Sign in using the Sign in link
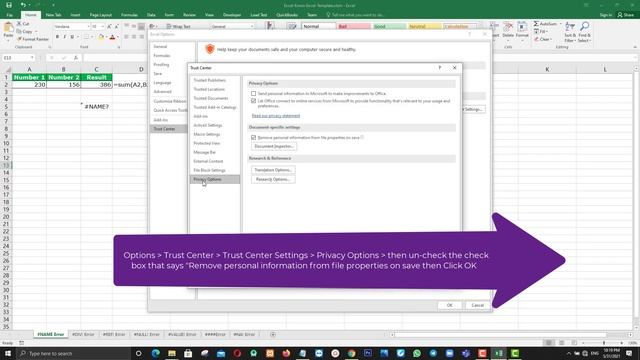The image size is (640, 360). click(x=606, y=15)
